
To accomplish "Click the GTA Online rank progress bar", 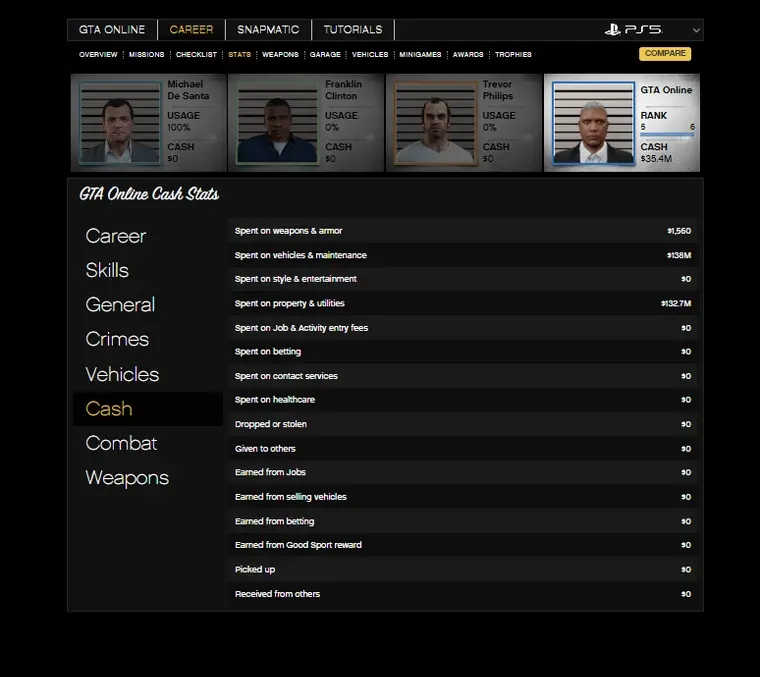I will 667,135.
